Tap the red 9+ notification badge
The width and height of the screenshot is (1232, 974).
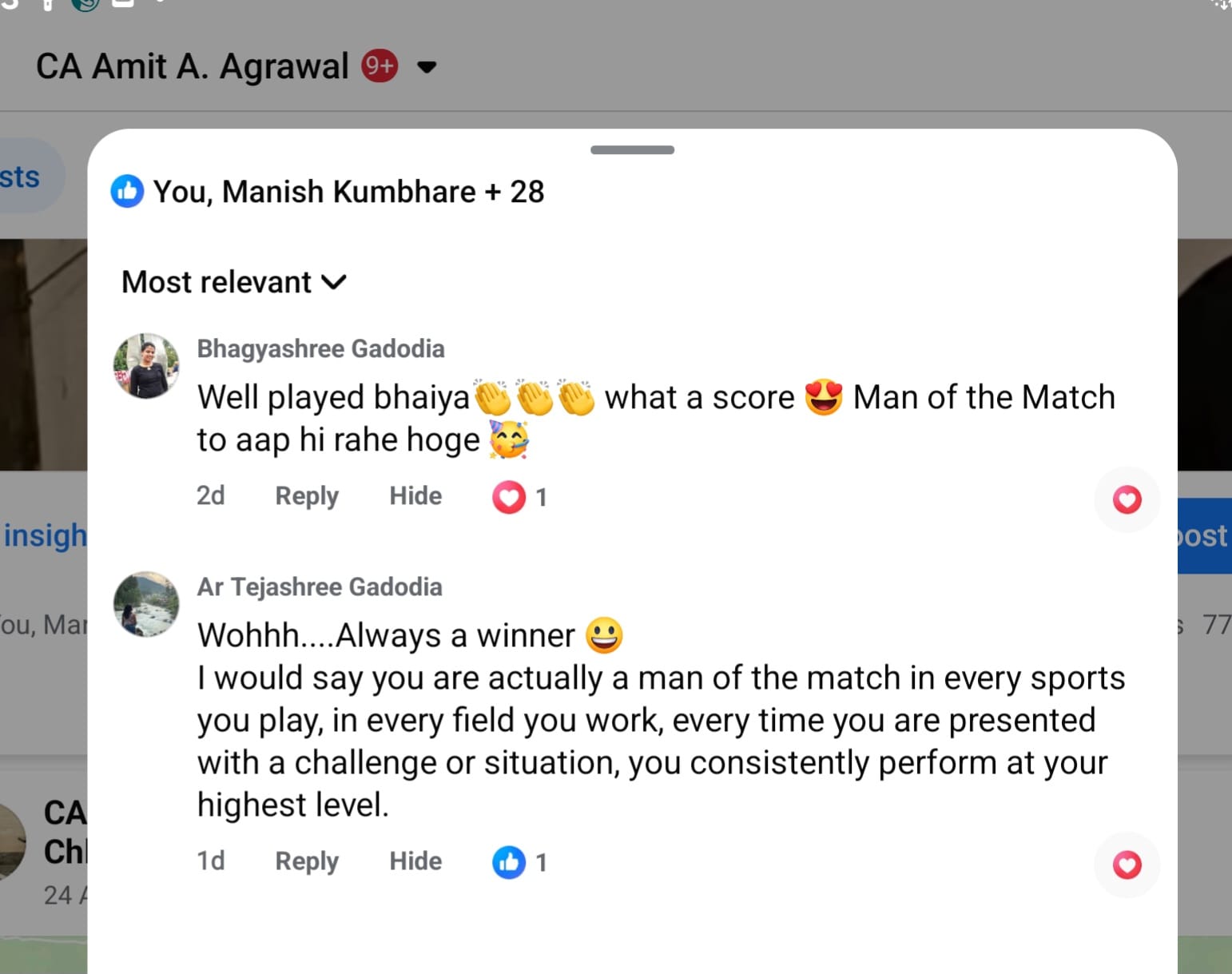point(380,66)
